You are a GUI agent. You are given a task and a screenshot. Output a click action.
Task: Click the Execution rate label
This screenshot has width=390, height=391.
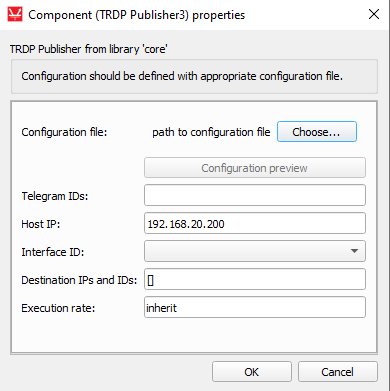pos(58,308)
